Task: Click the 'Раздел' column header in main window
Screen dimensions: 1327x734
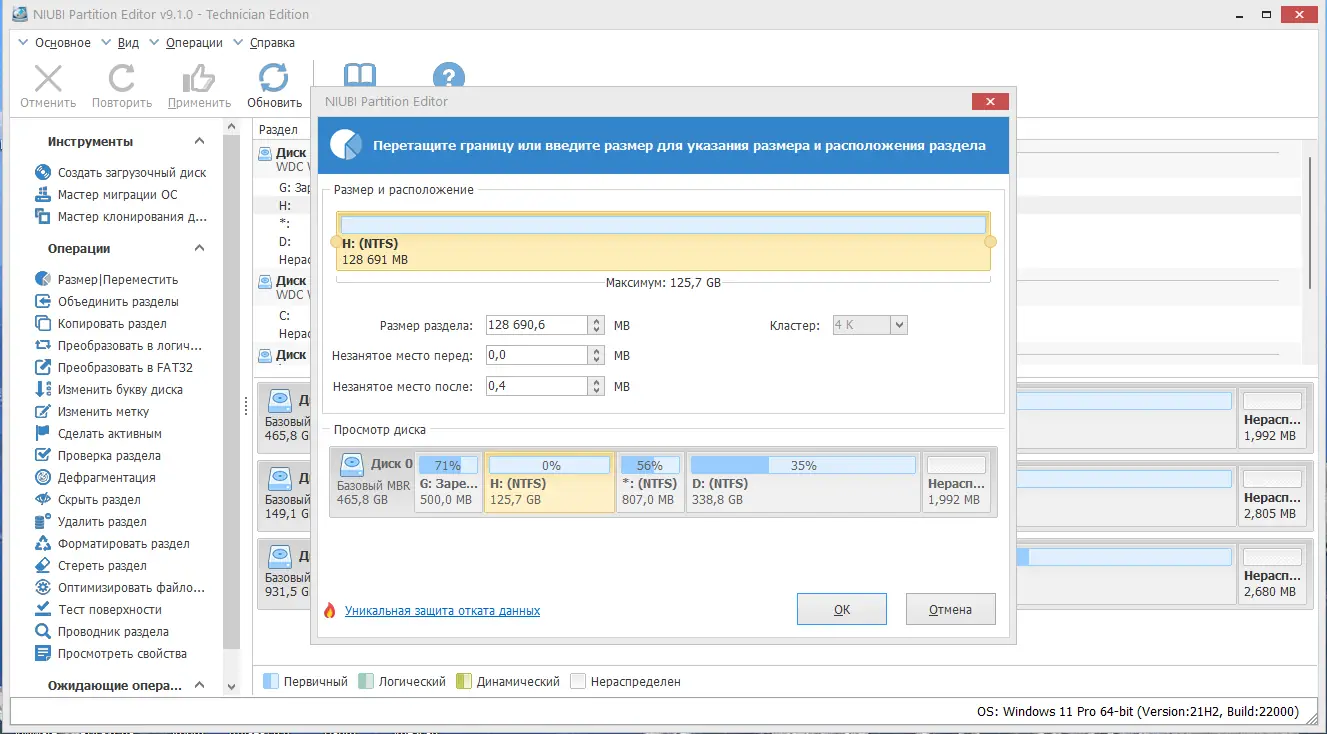Action: (279, 130)
